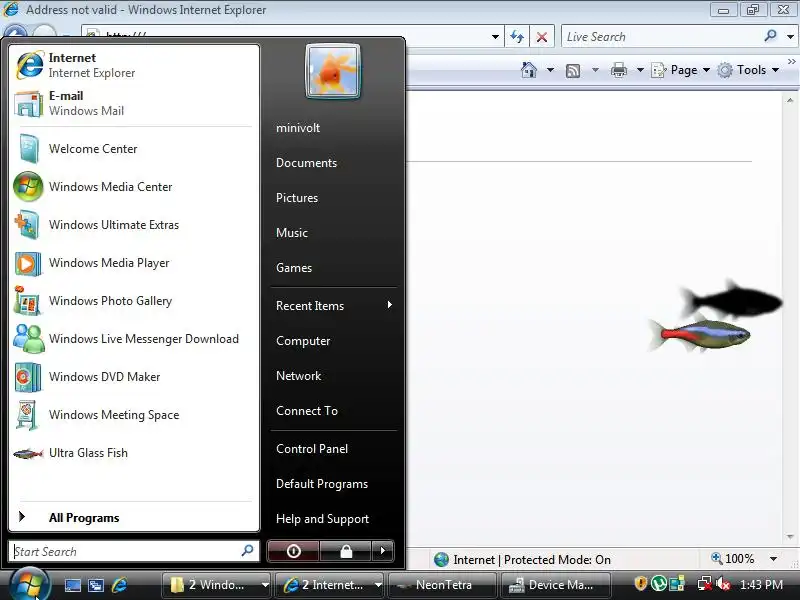Open Live Search provider dropdown arrow
The width and height of the screenshot is (800, 600).
[x=790, y=37]
